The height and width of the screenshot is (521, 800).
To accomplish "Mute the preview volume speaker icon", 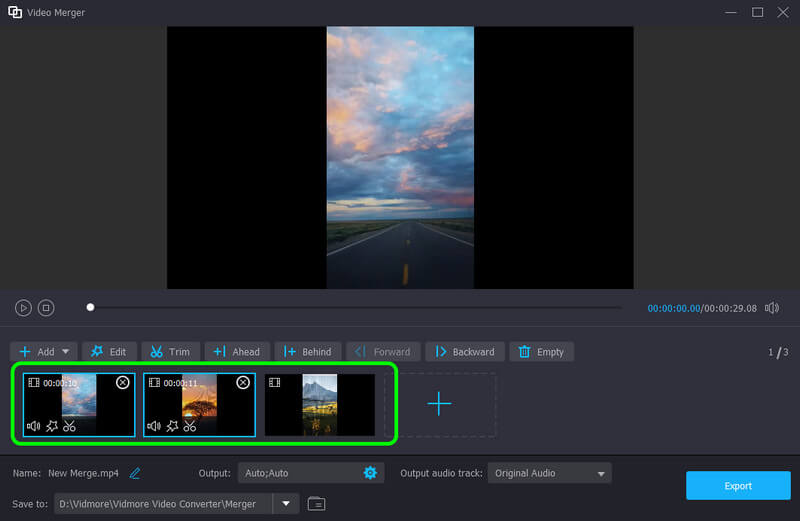I will [x=772, y=308].
